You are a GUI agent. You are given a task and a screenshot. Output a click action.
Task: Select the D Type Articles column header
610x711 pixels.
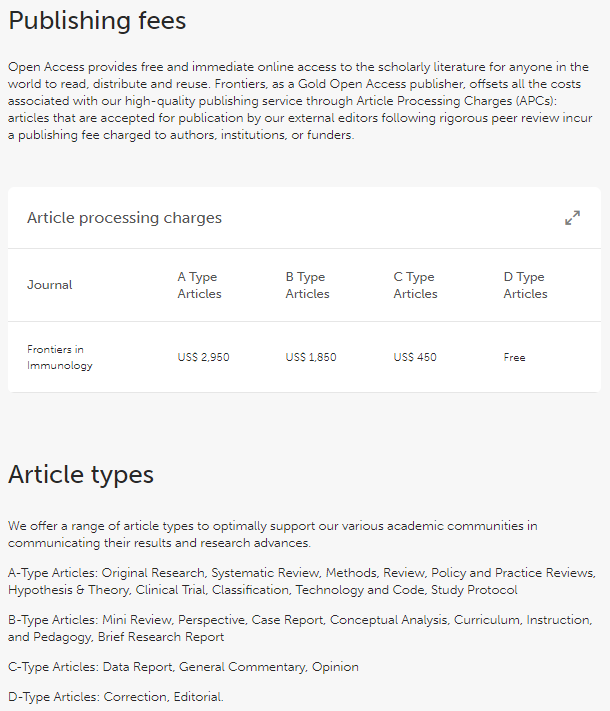(525, 285)
